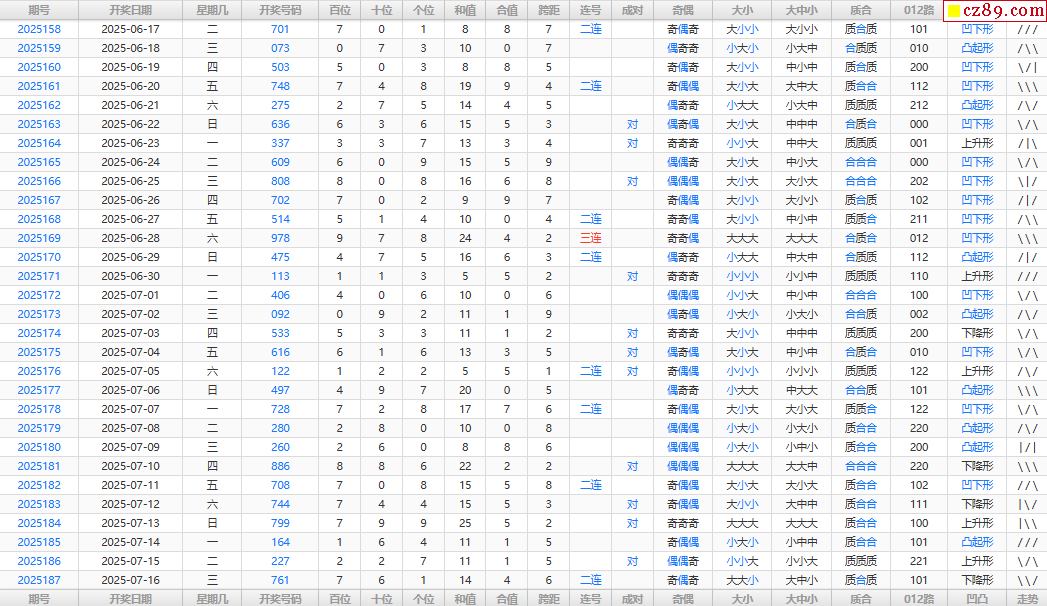Click 奇偶 in the top header row

682,10
